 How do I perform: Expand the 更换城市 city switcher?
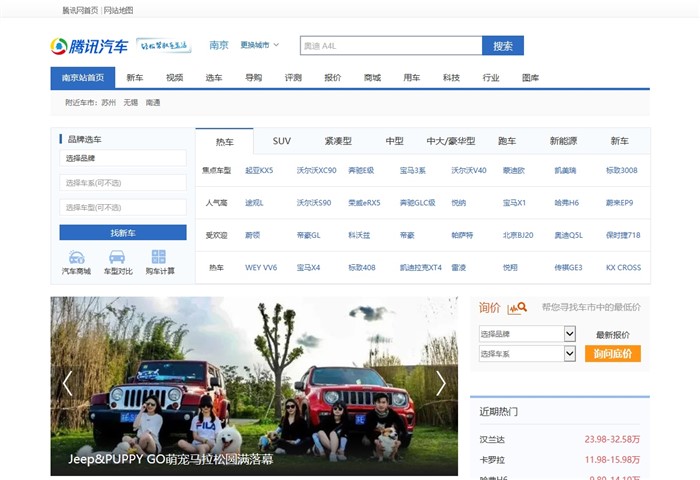(260, 45)
